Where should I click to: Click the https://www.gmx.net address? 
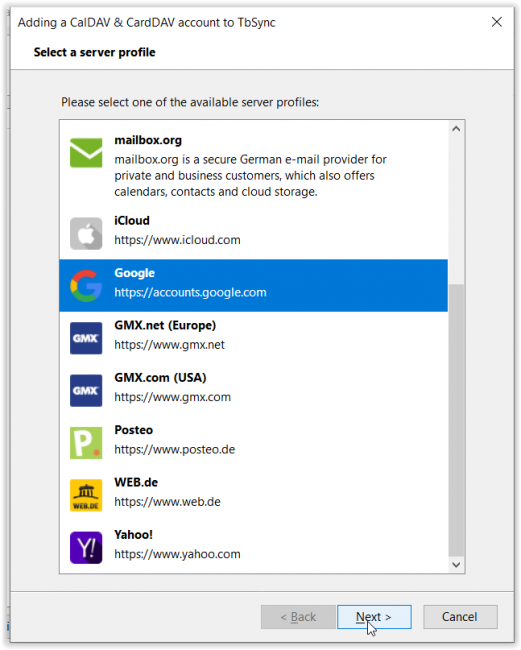(170, 344)
